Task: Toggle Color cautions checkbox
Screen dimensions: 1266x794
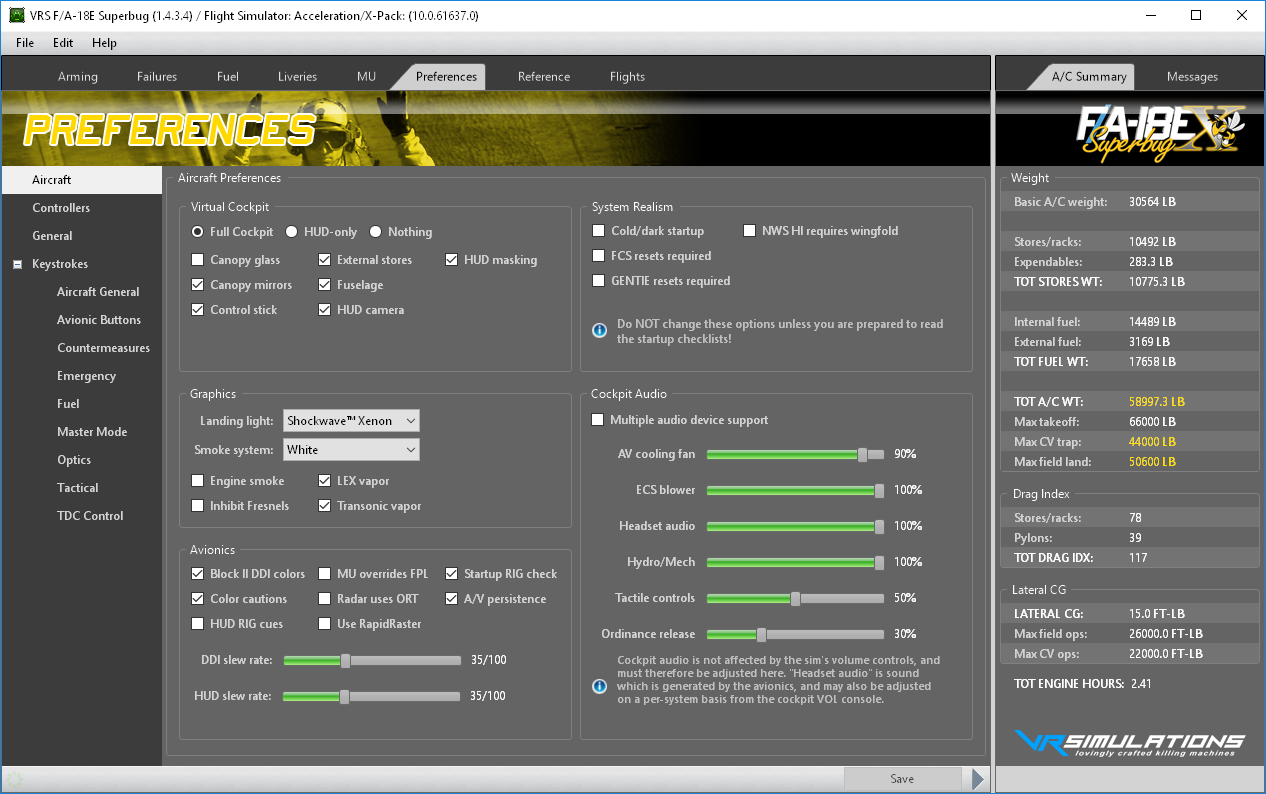Action: (198, 599)
